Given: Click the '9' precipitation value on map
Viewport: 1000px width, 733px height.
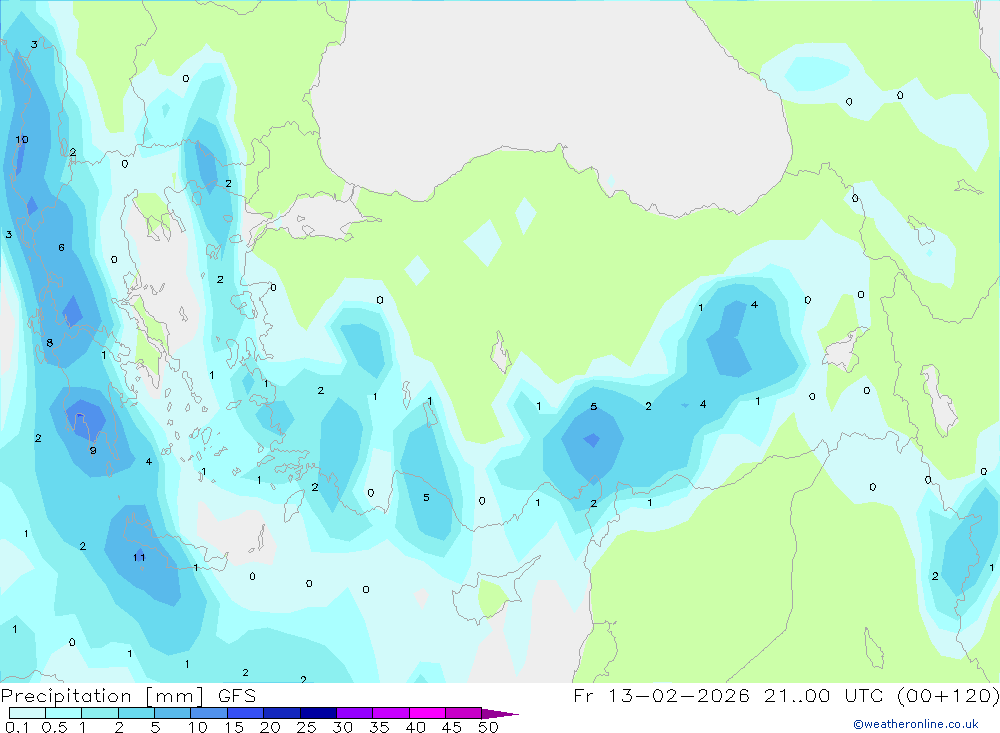Looking at the screenshot, I should point(93,450).
